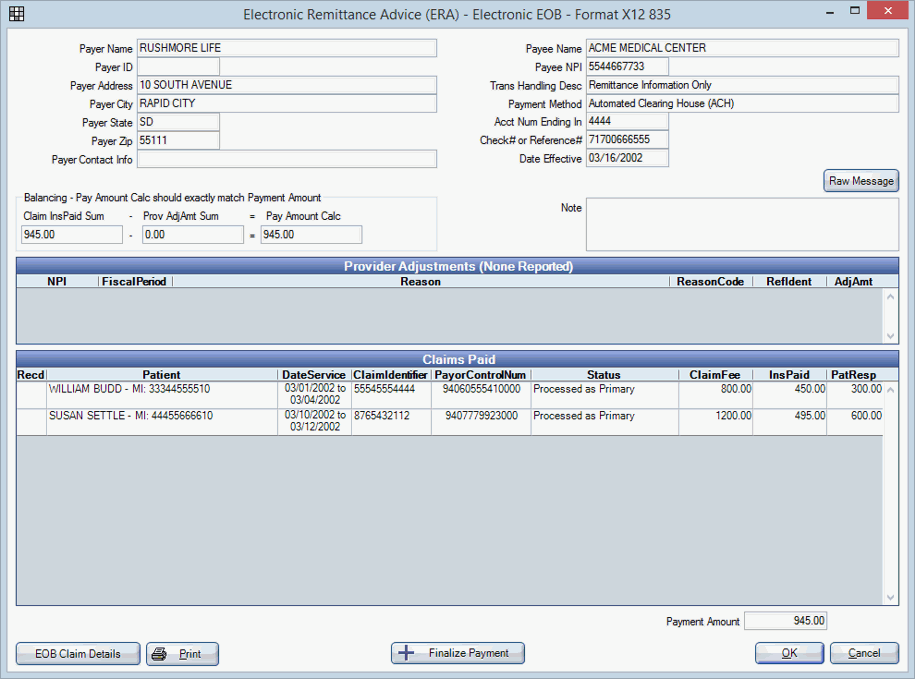Toggle Recd cell for William Budd
Screen dimensions: 915x679
pos(31,395)
